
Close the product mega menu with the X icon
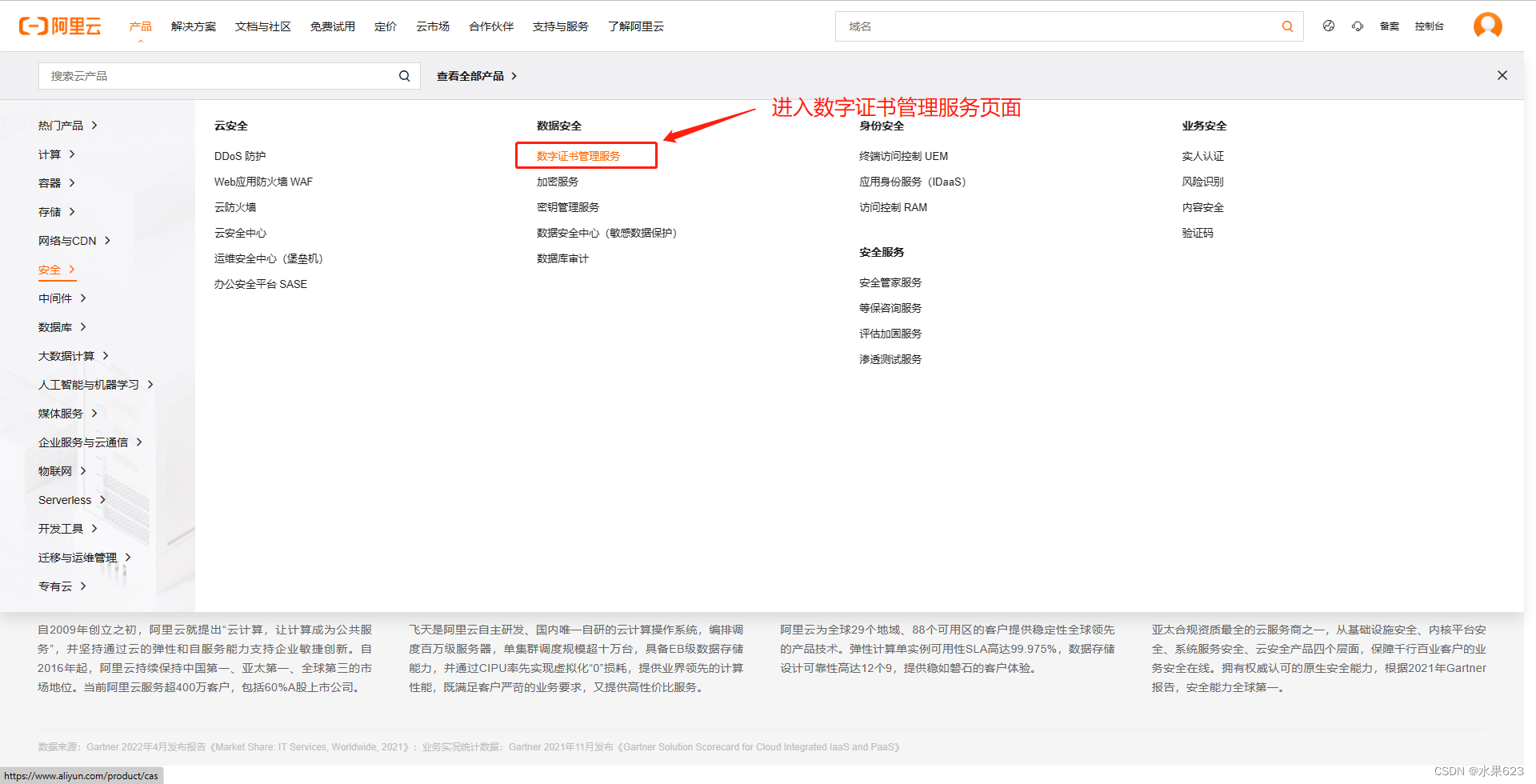click(1502, 74)
